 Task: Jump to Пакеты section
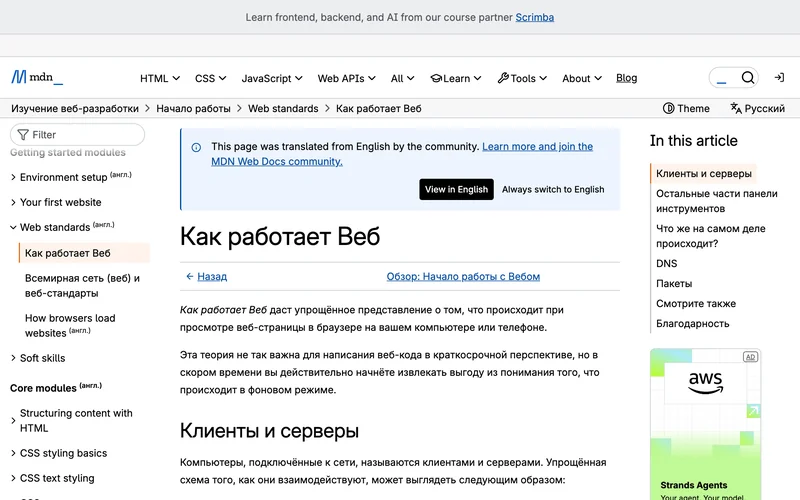point(674,283)
